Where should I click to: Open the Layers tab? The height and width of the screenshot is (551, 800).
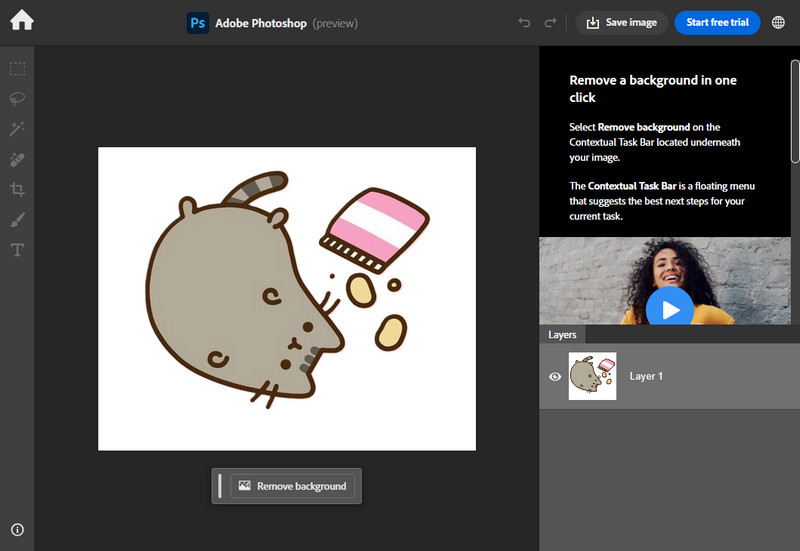pos(562,335)
